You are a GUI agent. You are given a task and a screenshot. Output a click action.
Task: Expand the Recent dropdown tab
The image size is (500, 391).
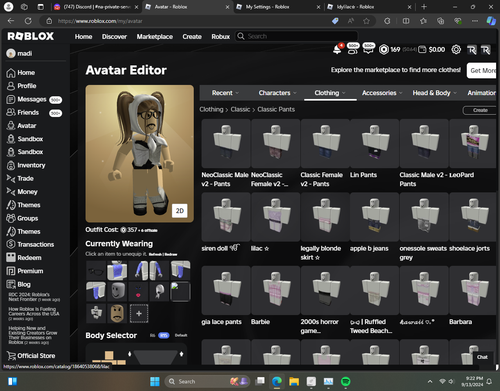click(x=225, y=93)
